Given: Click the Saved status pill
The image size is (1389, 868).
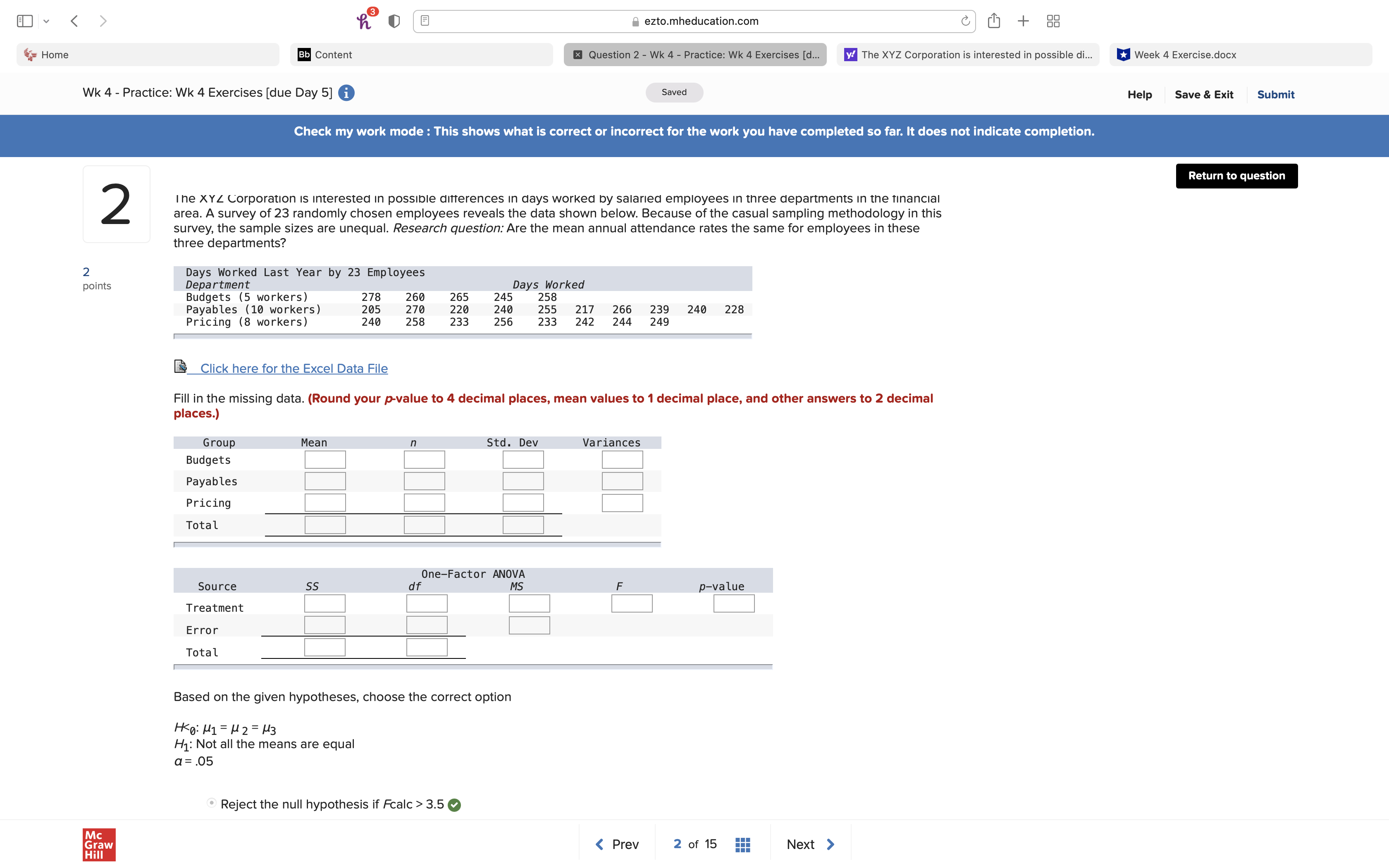Looking at the screenshot, I should click(674, 92).
